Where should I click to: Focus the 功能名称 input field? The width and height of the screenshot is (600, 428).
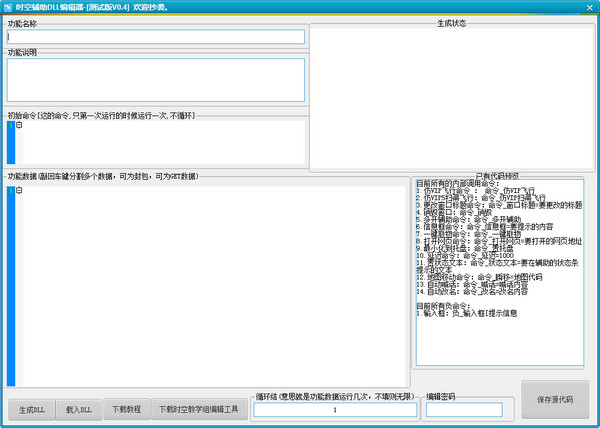click(x=155, y=37)
